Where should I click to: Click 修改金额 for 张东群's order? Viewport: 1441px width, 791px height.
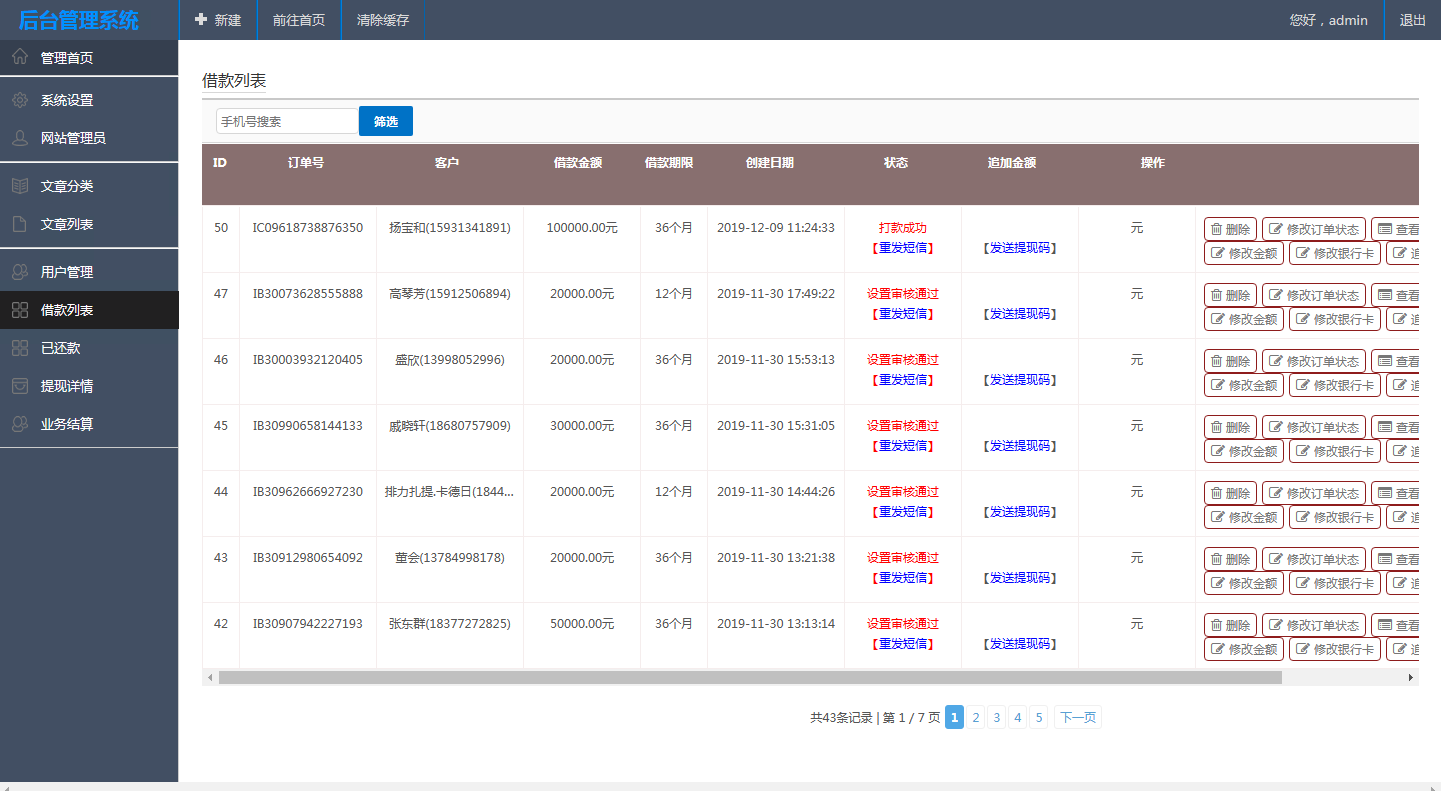(1244, 649)
